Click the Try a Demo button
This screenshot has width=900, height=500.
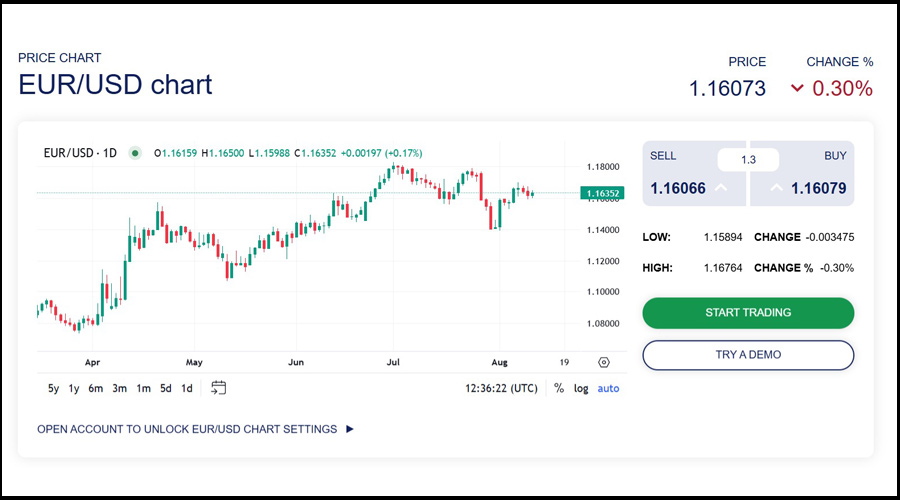[x=748, y=355]
